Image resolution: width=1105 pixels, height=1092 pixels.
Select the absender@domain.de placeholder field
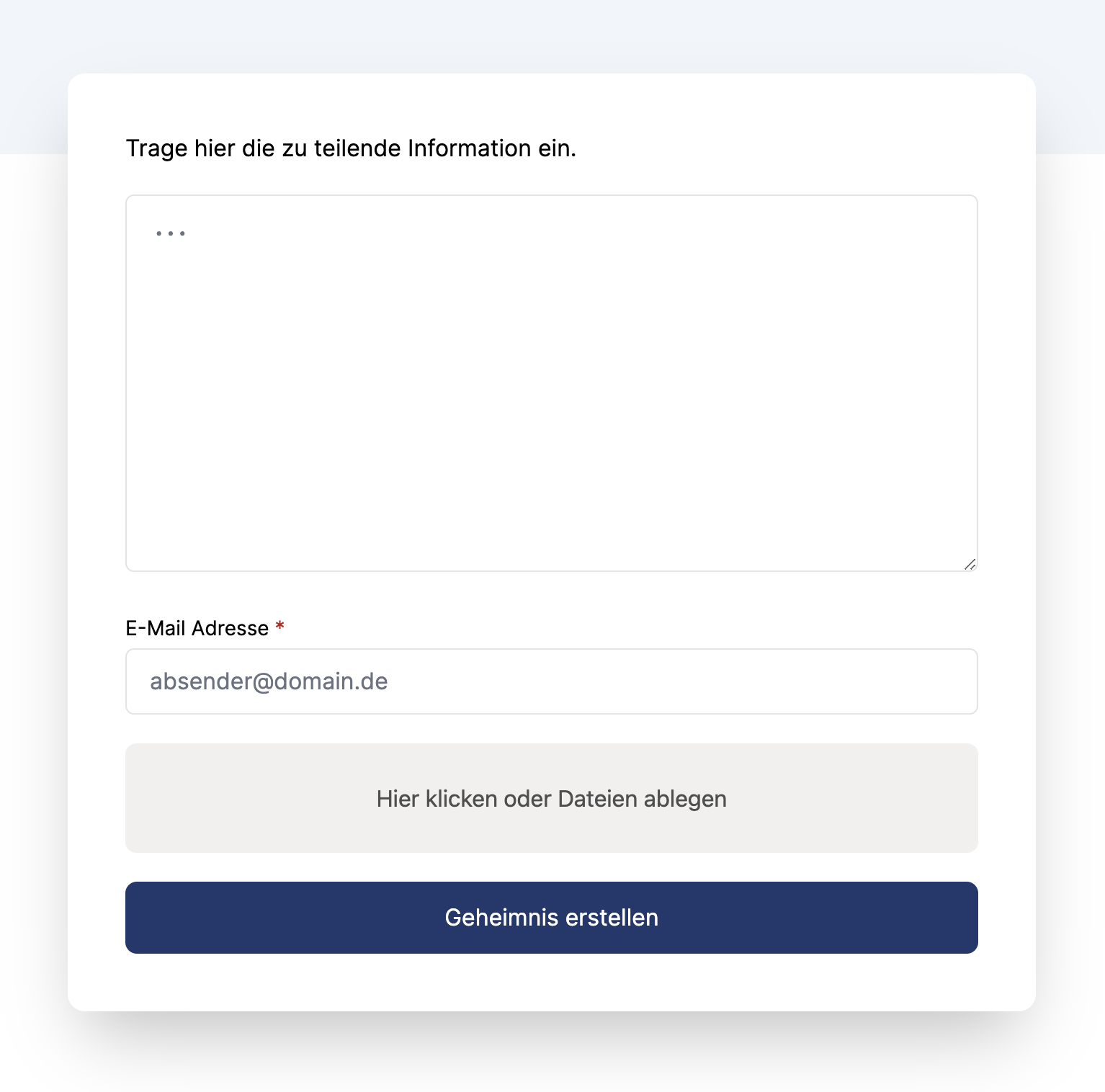tap(551, 681)
